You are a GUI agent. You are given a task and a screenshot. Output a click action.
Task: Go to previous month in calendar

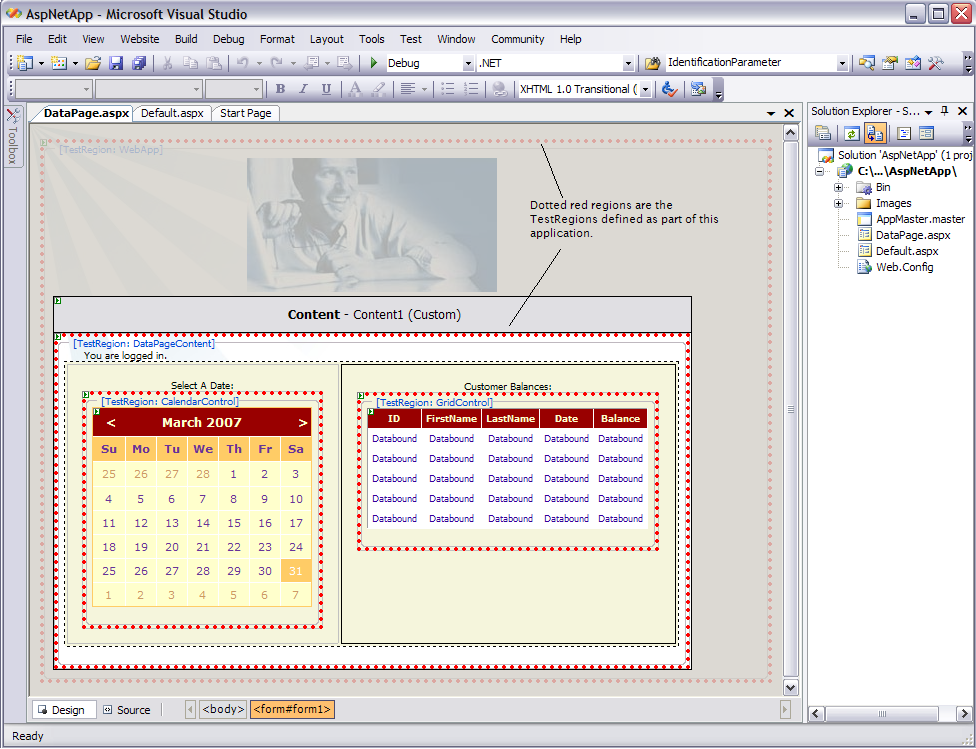tap(111, 423)
